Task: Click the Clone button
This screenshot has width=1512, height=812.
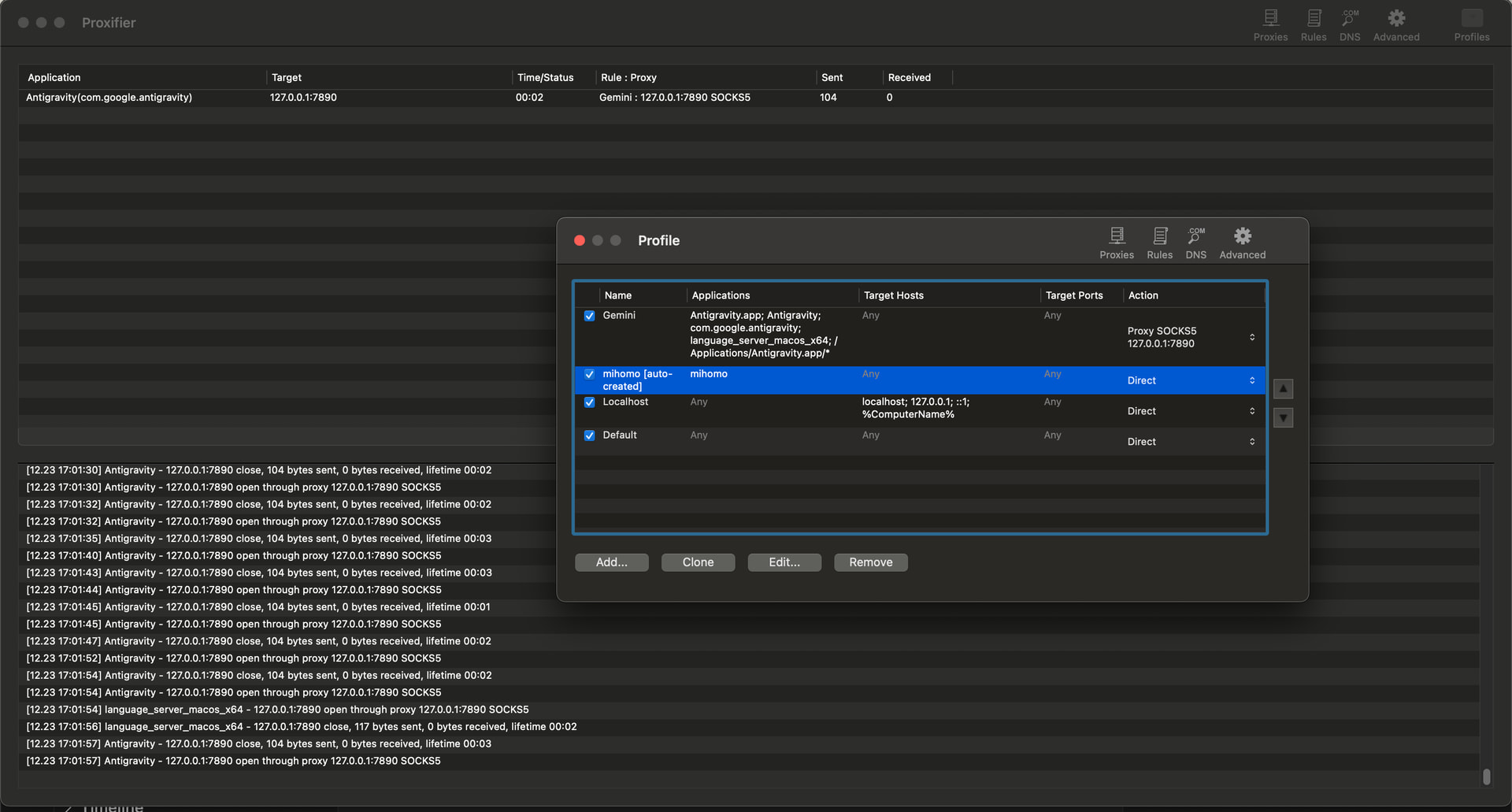Action: pyautogui.click(x=698, y=562)
